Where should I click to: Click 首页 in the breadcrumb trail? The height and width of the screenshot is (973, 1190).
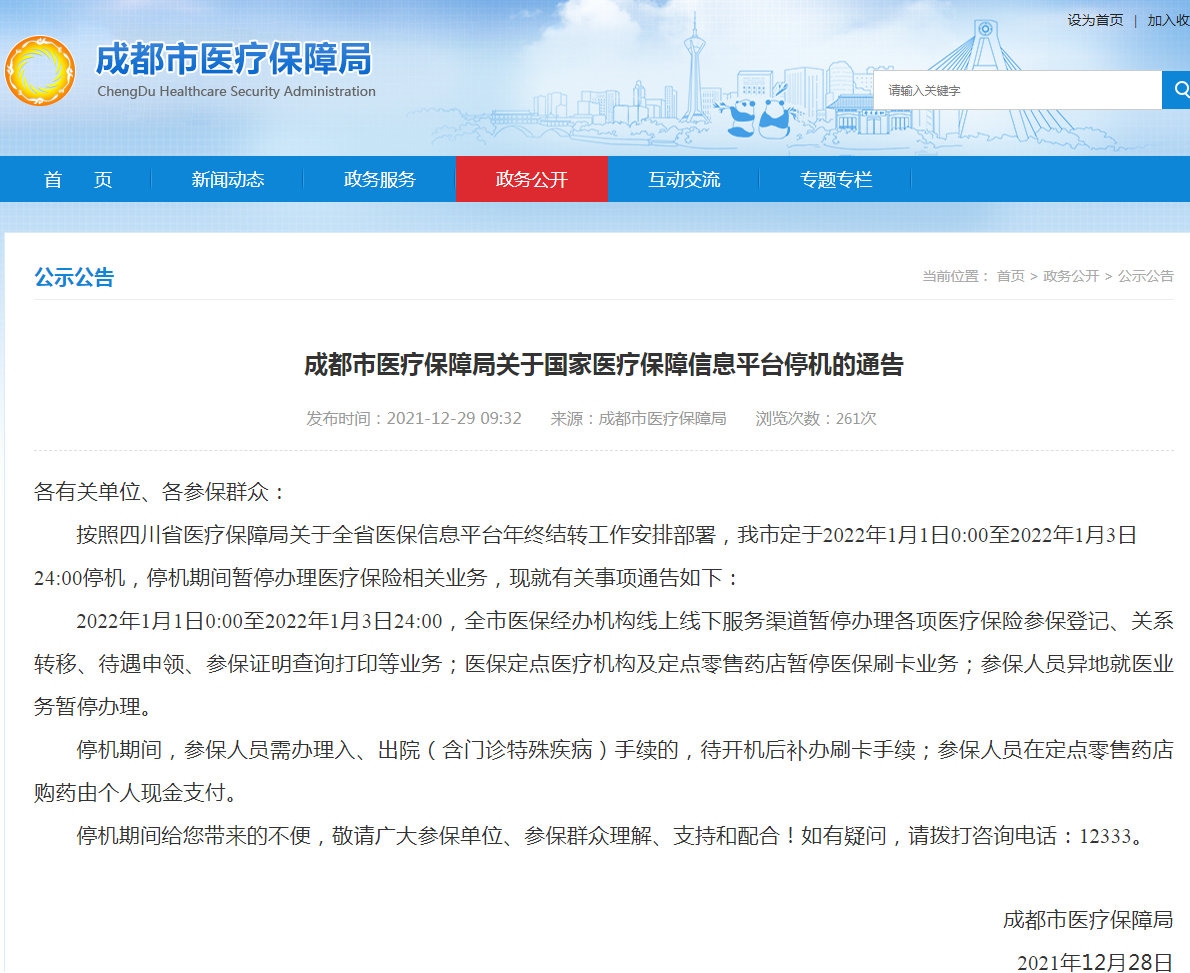pyautogui.click(x=1010, y=276)
